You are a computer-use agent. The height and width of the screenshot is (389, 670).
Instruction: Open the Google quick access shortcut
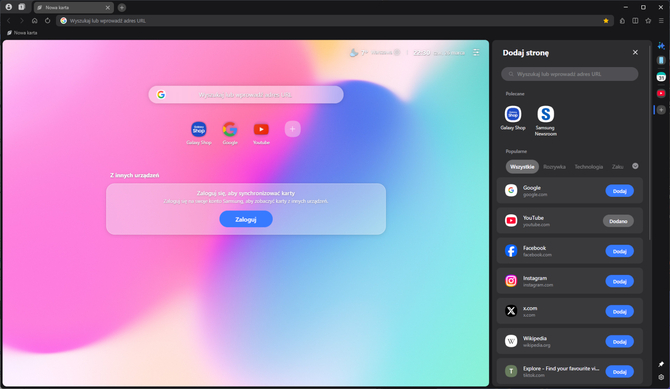pos(230,133)
